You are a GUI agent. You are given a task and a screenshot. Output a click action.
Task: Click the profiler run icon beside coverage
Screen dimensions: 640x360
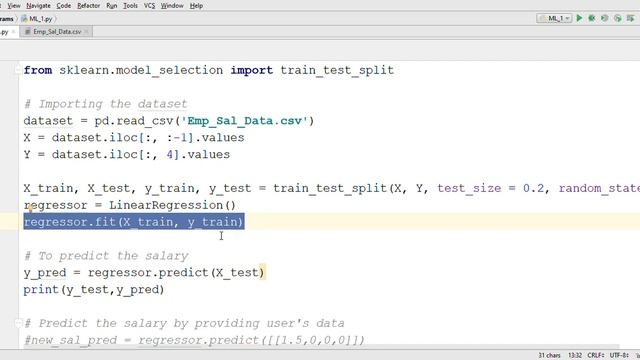[x=618, y=18]
